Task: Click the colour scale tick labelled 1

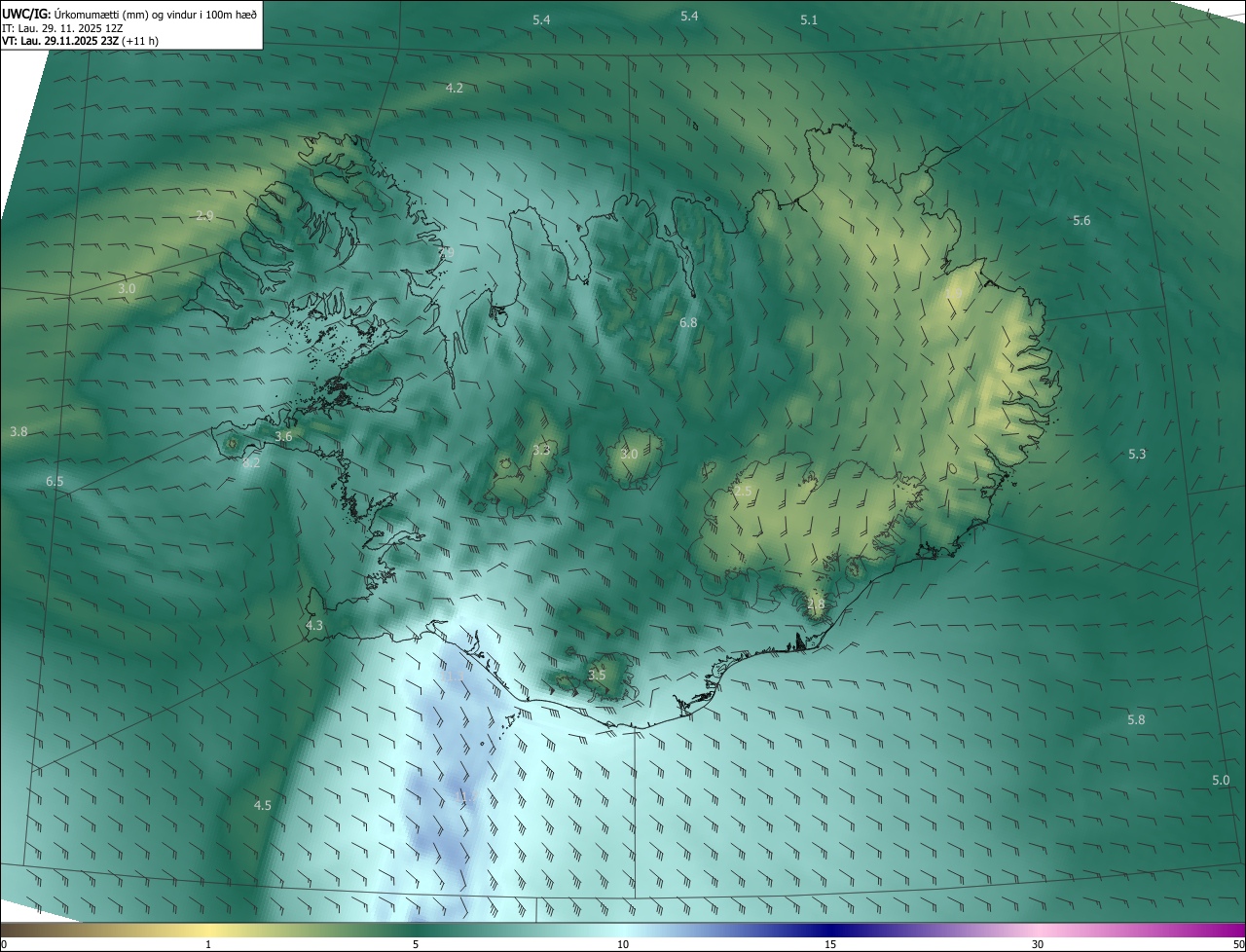Action: 208,945
